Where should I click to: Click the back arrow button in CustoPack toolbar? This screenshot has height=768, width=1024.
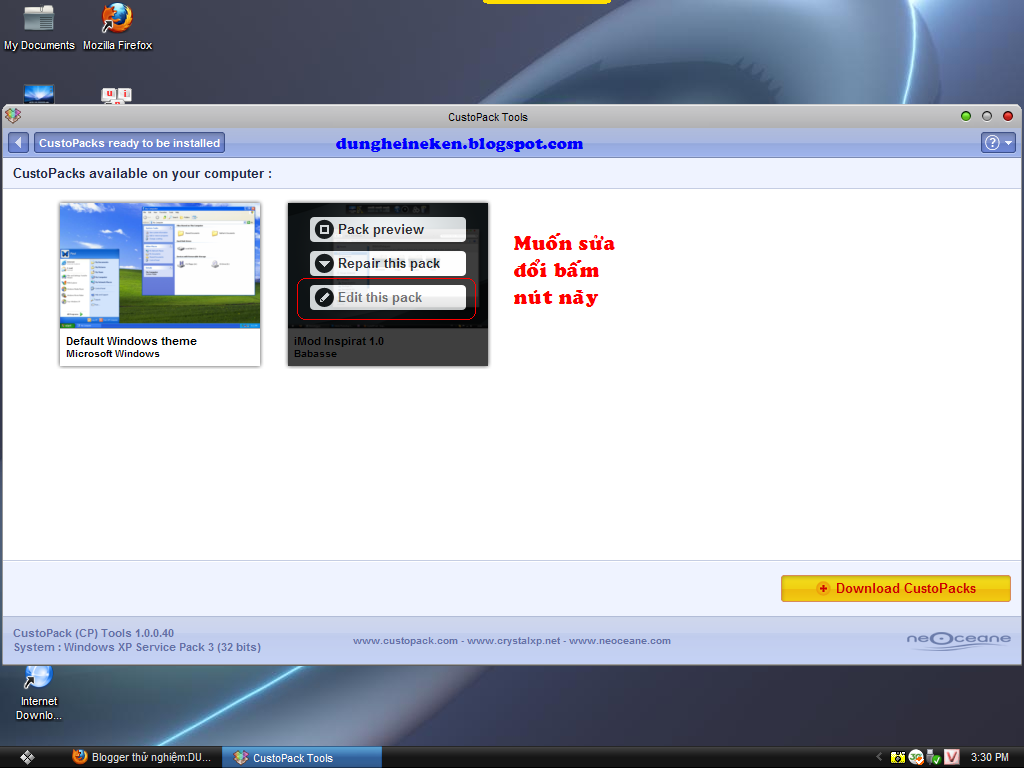18,142
